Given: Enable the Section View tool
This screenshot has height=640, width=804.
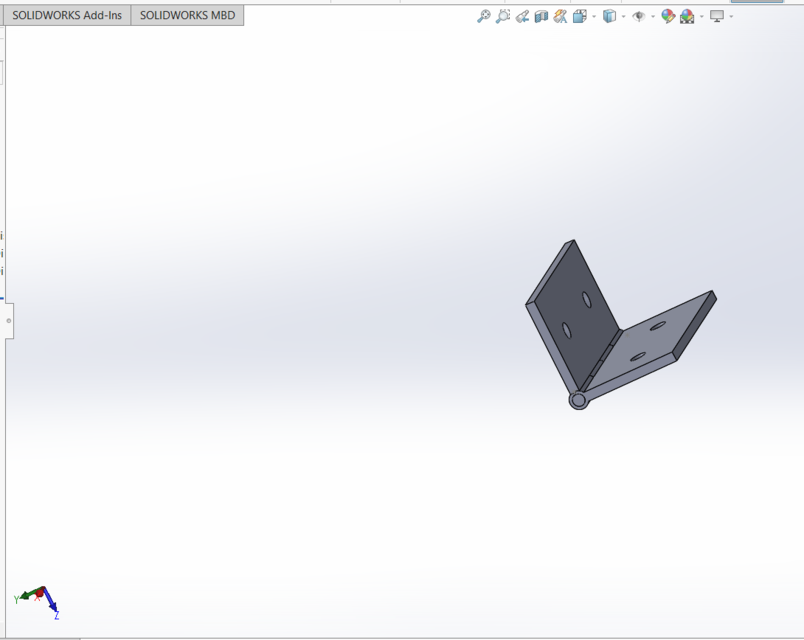Looking at the screenshot, I should 540,15.
